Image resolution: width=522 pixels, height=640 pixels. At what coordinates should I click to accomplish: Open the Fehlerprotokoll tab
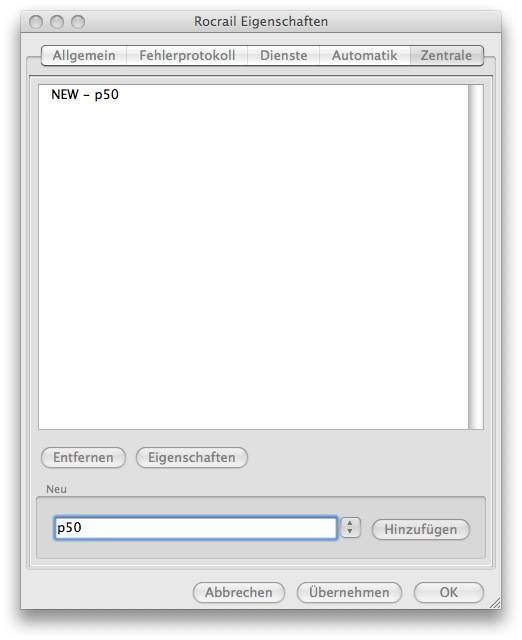pos(187,56)
